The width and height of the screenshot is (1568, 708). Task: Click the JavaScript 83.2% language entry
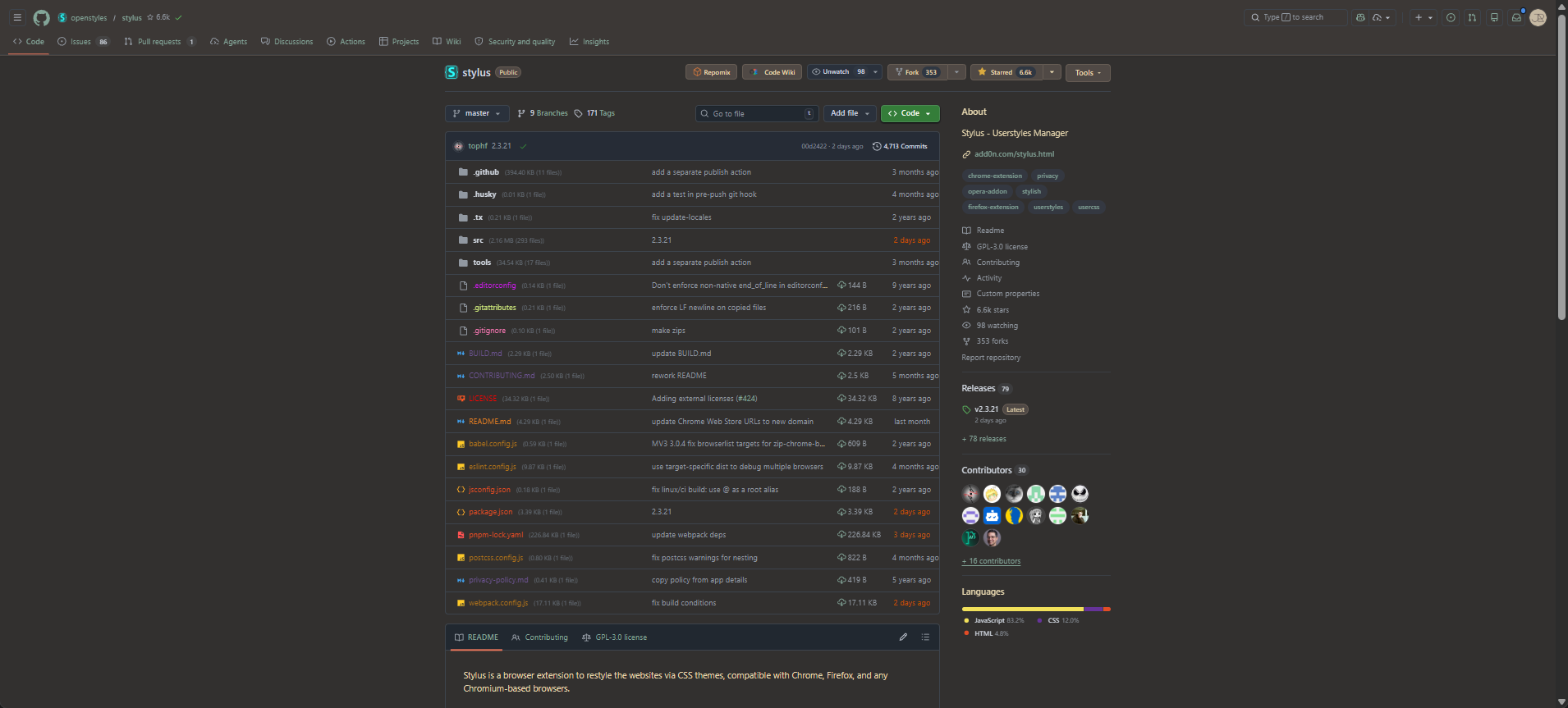click(993, 620)
